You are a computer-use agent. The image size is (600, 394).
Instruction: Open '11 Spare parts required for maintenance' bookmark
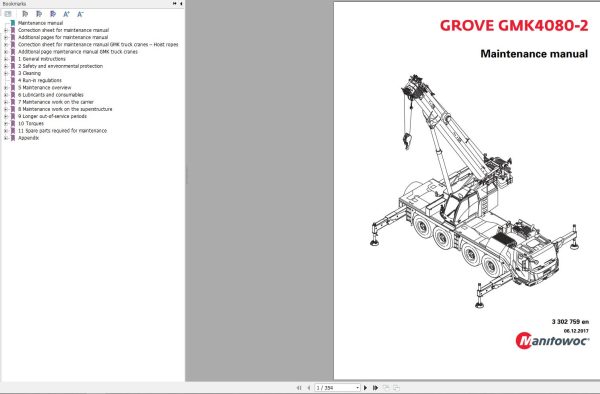(62, 131)
